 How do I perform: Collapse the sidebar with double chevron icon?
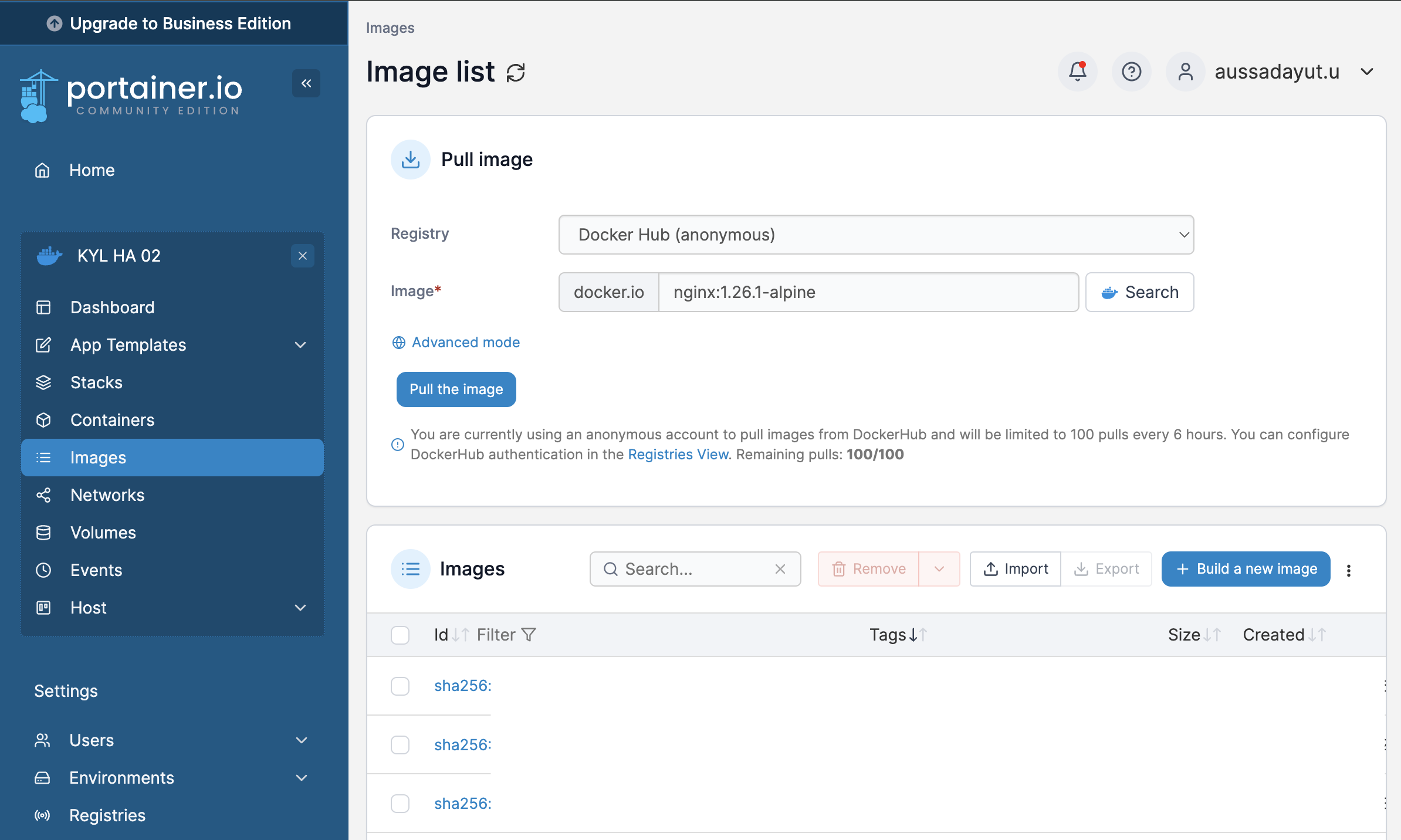pos(306,83)
